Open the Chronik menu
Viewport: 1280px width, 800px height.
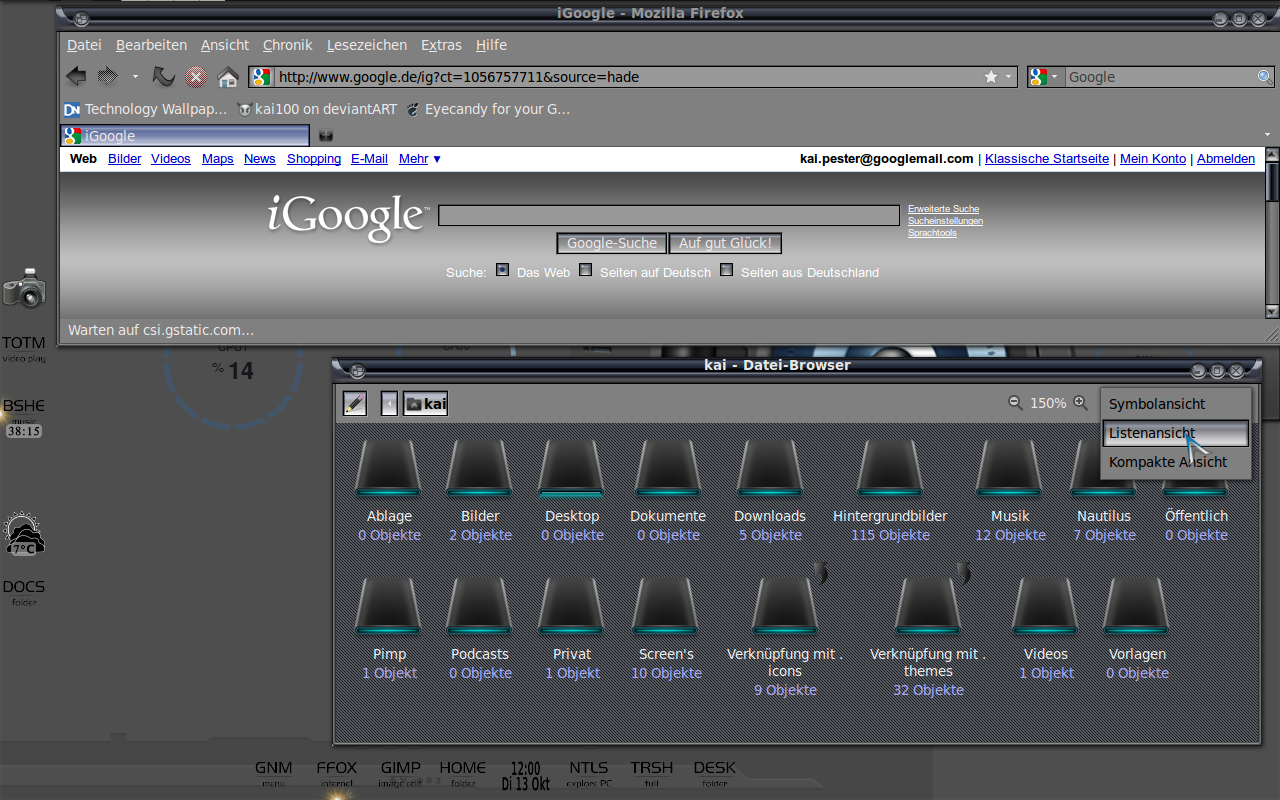[x=288, y=45]
